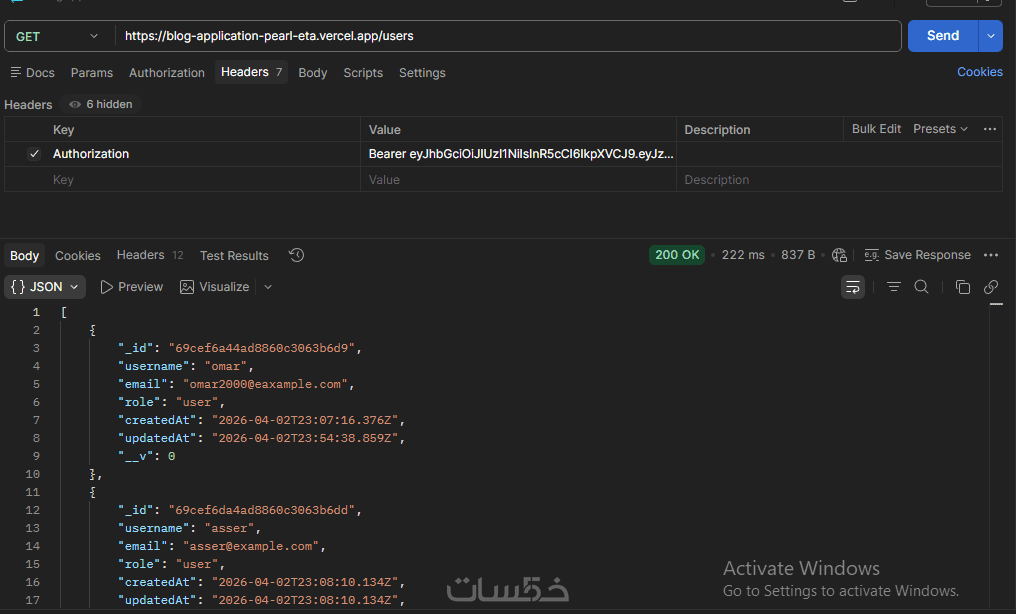Image resolution: width=1016 pixels, height=614 pixels.
Task: Click the email "omar2000@eaxample.com"
Action: pos(265,384)
